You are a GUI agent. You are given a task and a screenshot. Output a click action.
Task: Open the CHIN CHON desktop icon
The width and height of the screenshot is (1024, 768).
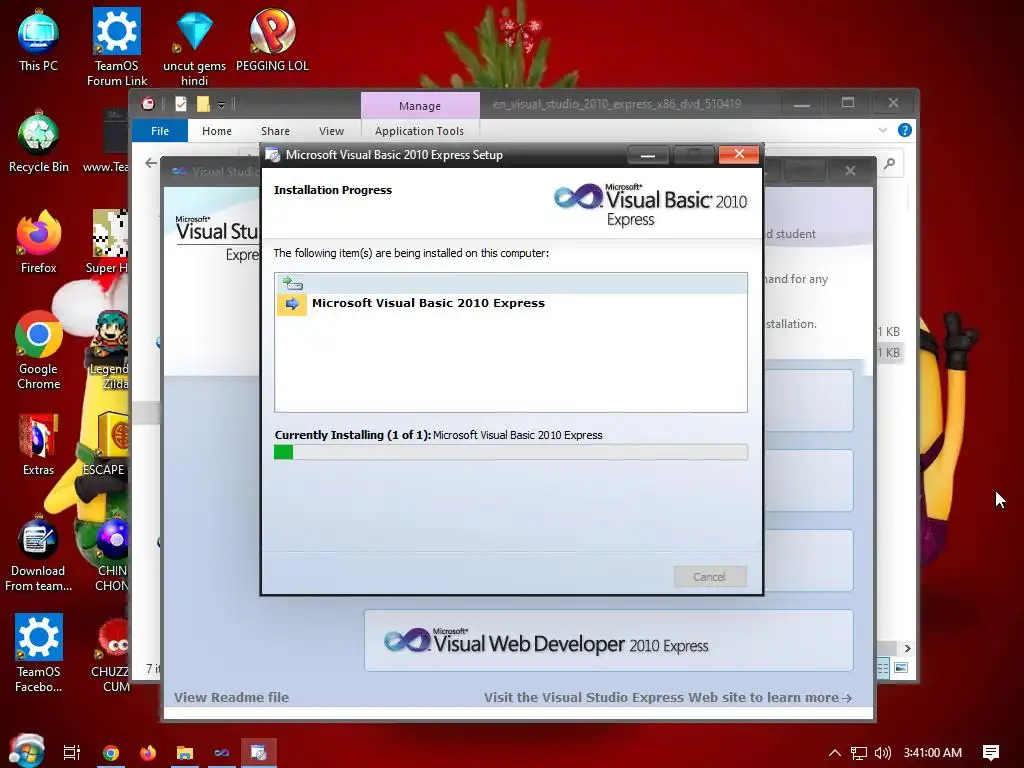(x=112, y=554)
